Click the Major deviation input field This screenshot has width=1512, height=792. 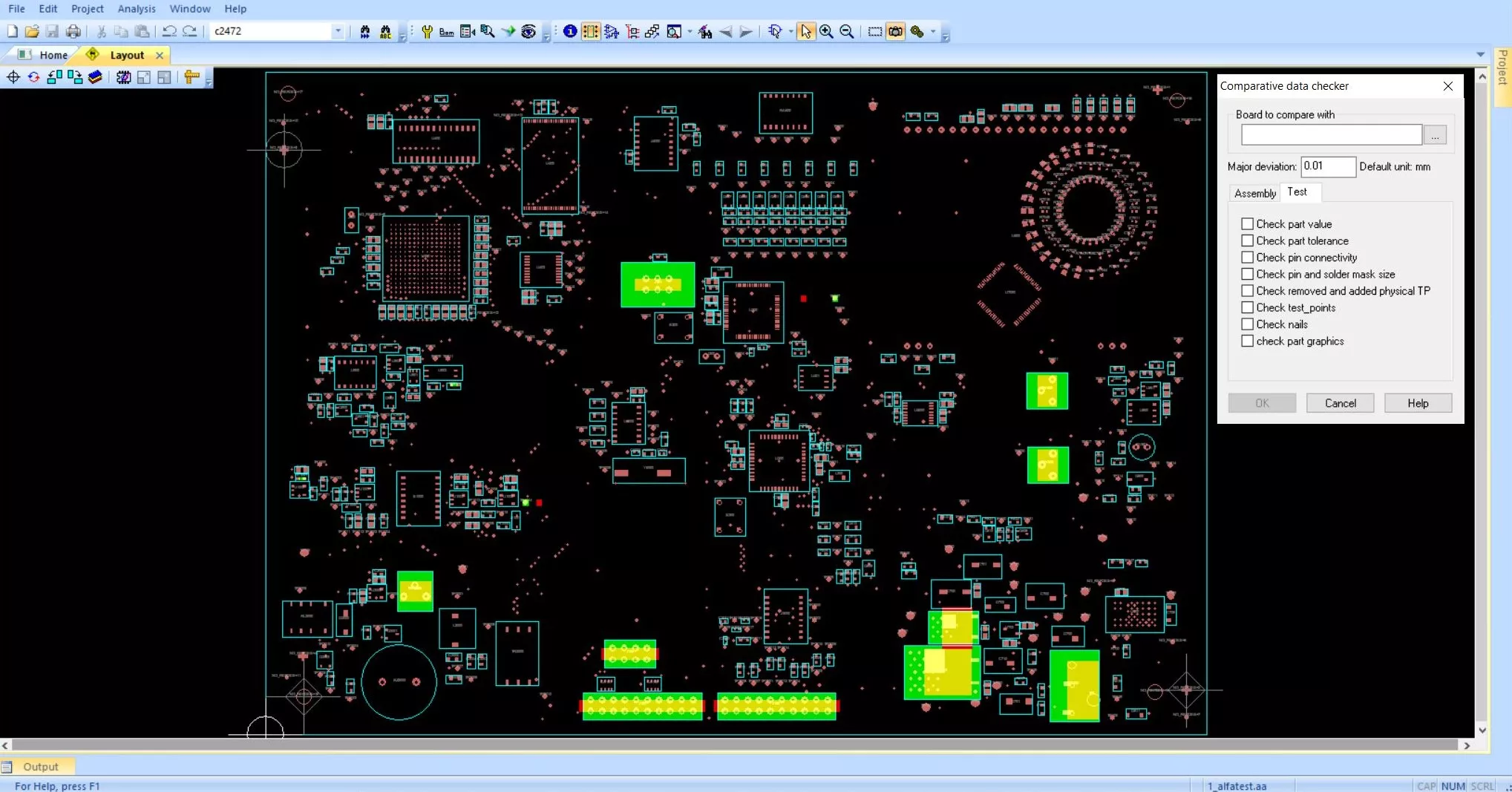[1327, 166]
